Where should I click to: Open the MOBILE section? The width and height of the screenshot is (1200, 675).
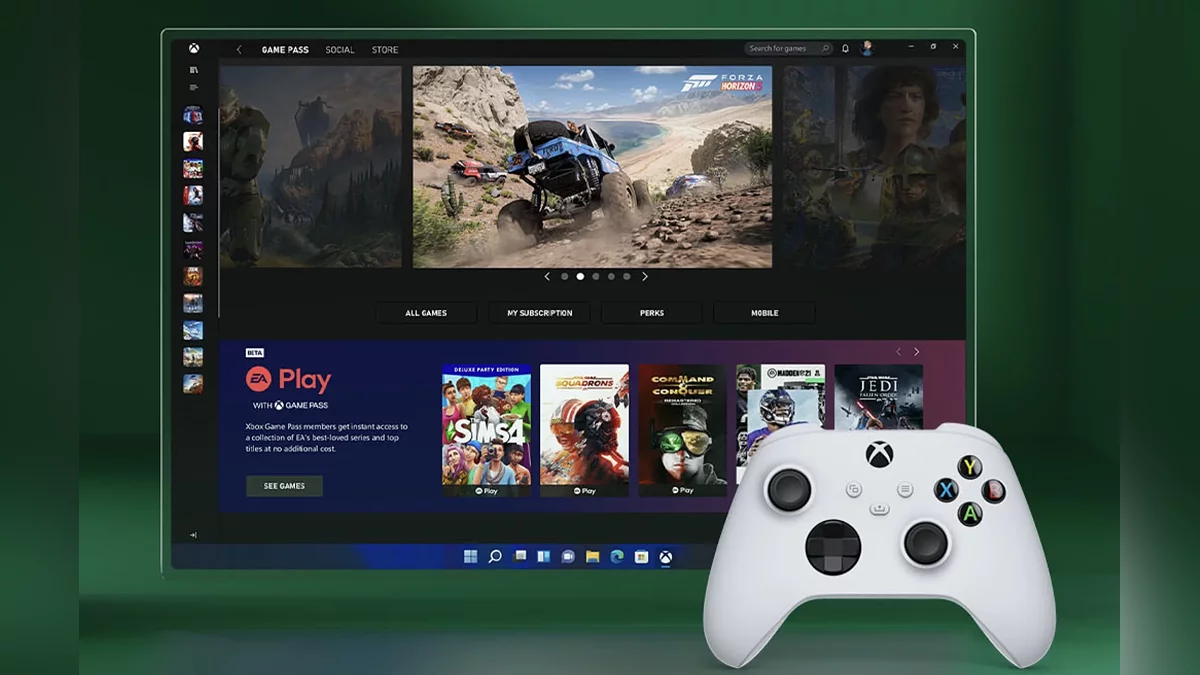[764, 313]
